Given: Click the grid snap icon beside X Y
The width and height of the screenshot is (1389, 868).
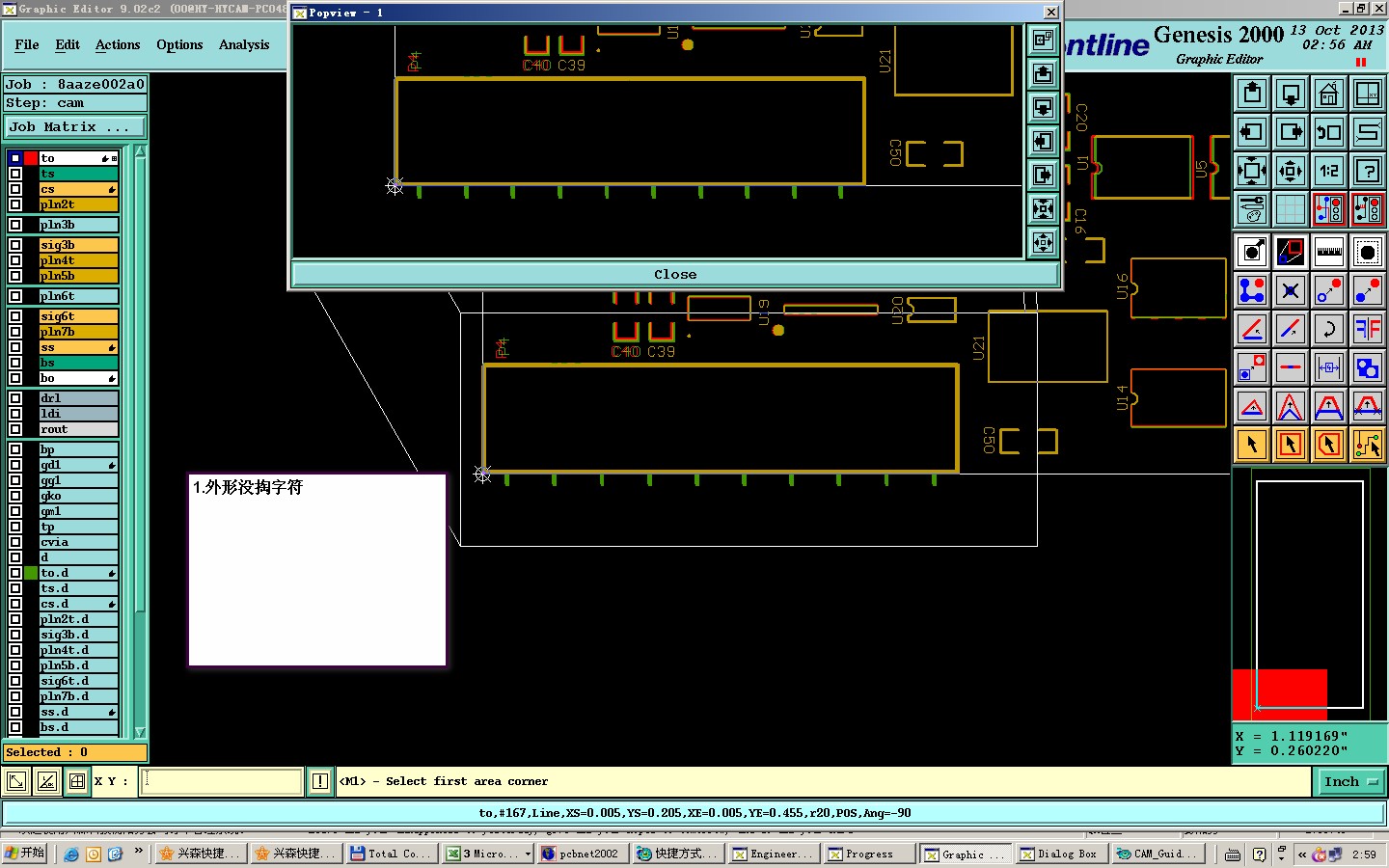Looking at the screenshot, I should click(77, 781).
